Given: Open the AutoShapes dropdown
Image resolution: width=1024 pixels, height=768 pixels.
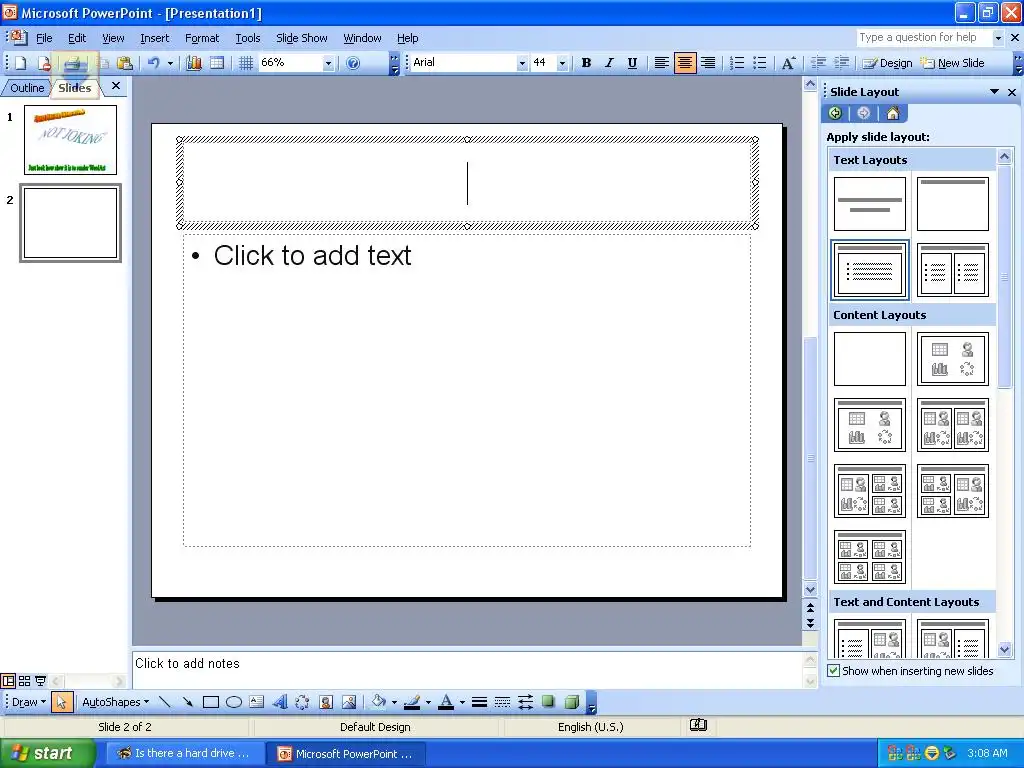Looking at the screenshot, I should tap(115, 702).
